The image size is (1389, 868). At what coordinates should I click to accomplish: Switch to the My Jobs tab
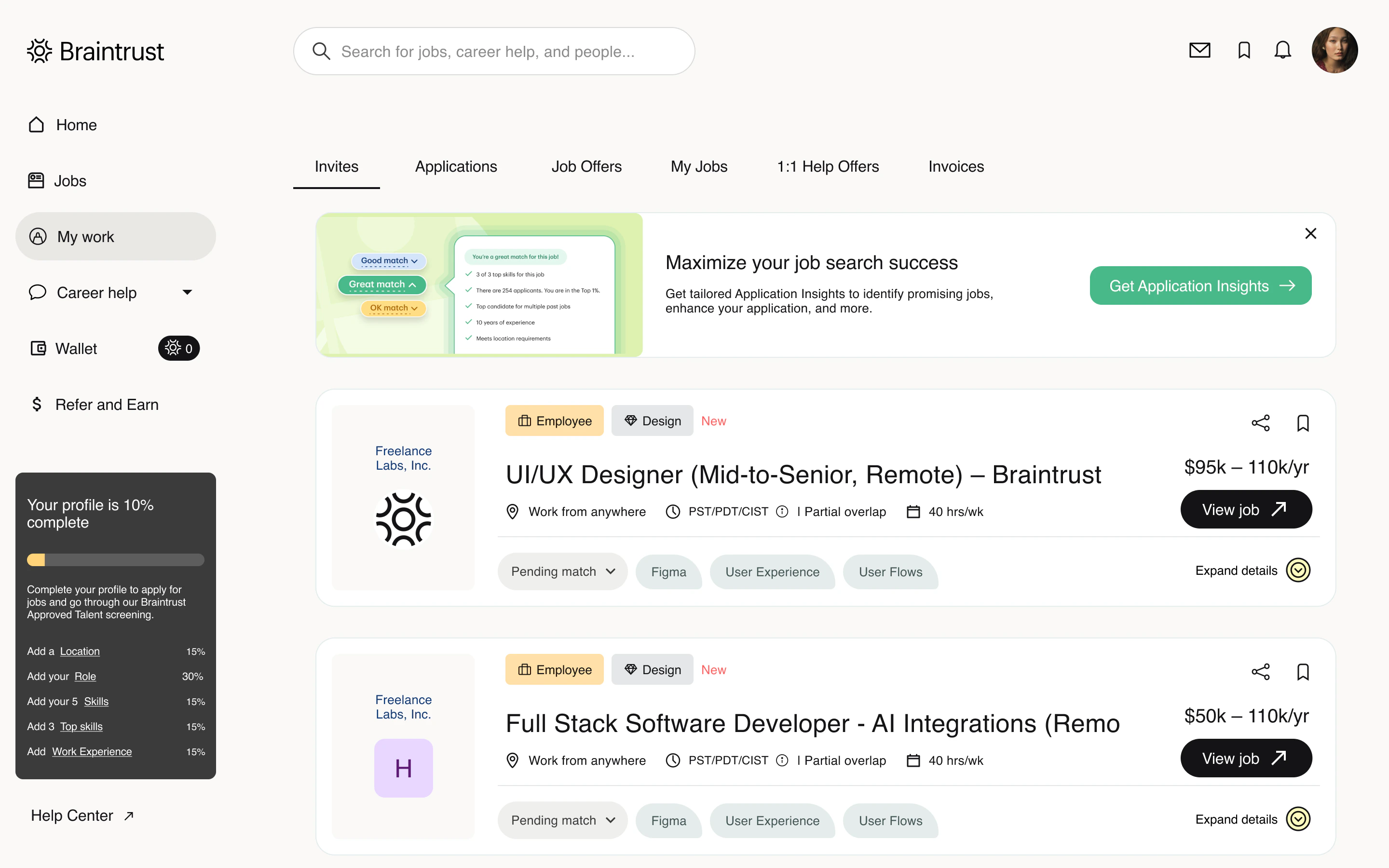tap(698, 166)
